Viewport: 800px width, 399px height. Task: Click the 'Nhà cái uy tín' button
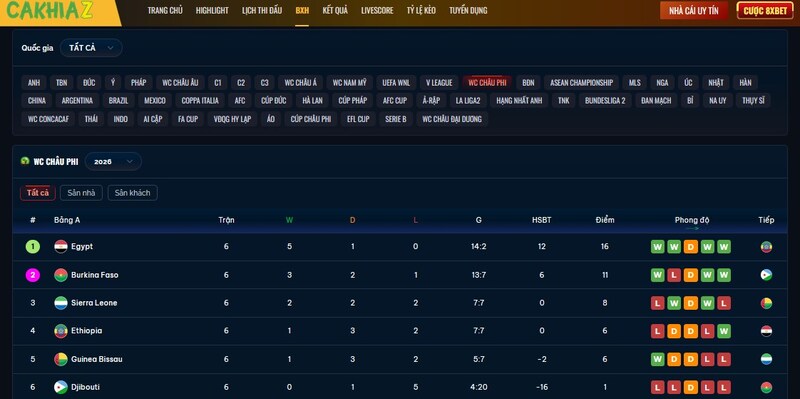click(694, 11)
